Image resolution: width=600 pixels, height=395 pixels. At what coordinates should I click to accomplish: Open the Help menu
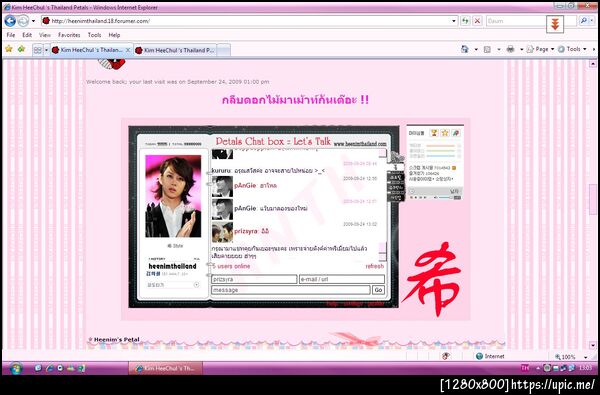coord(114,35)
